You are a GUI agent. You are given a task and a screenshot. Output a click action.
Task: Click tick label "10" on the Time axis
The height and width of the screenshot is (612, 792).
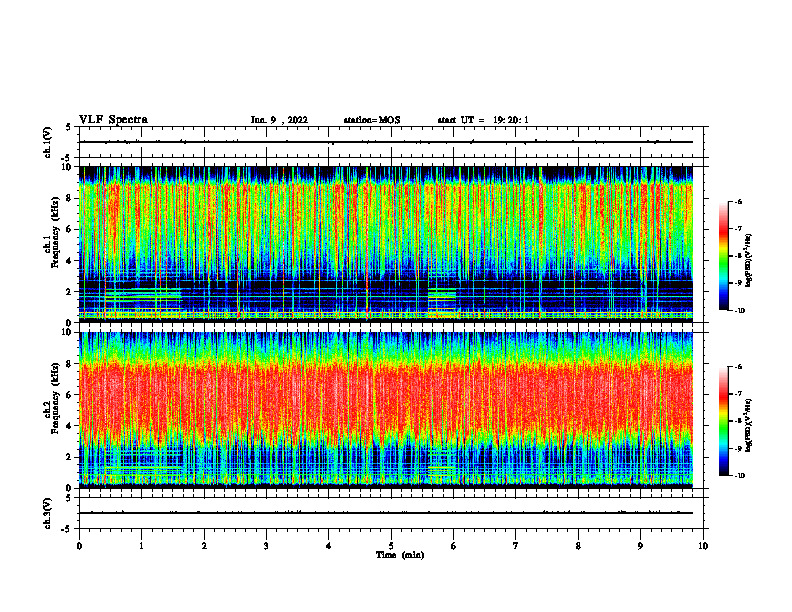coord(703,546)
